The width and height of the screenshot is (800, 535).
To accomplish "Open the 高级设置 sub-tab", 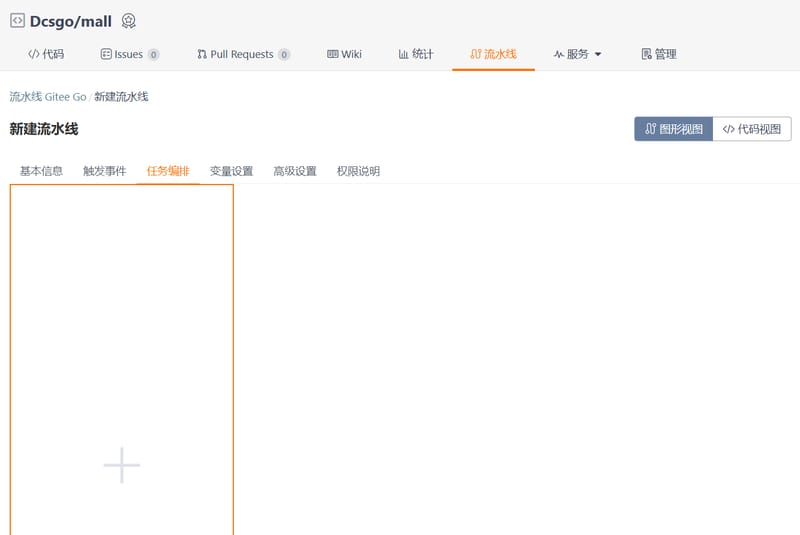I will coord(295,171).
